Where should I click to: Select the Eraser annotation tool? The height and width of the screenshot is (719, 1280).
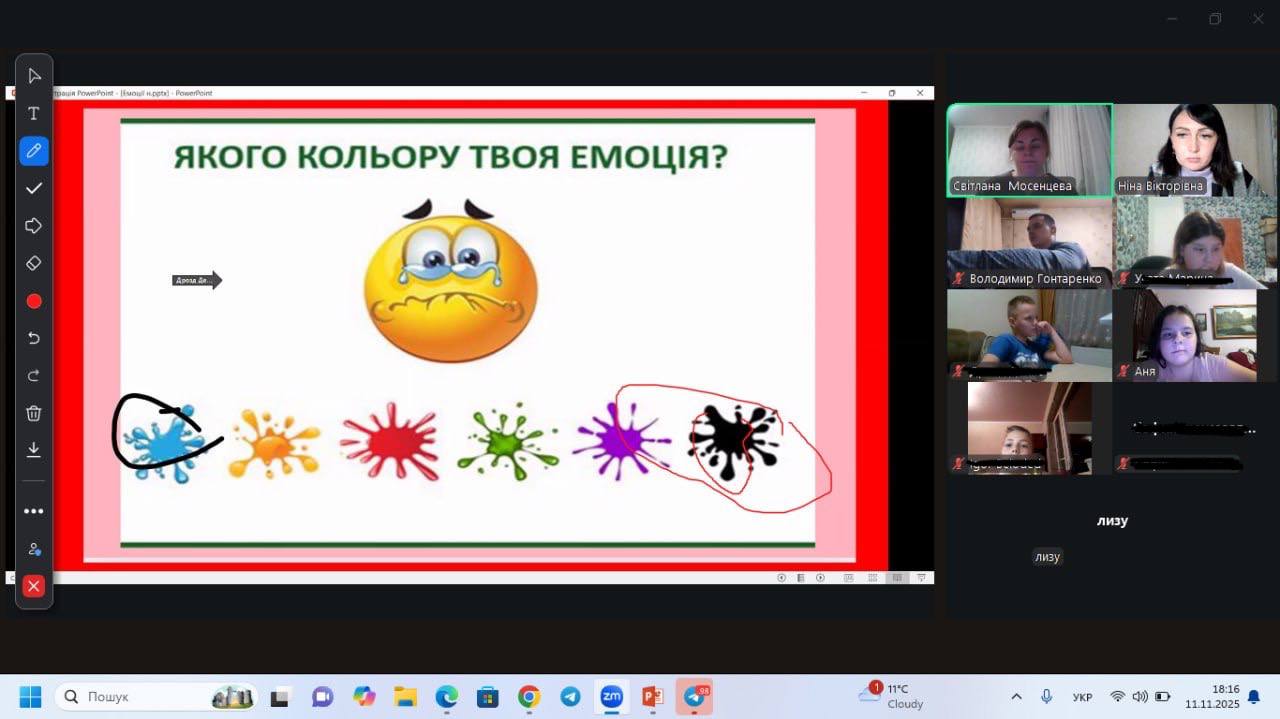coord(34,263)
